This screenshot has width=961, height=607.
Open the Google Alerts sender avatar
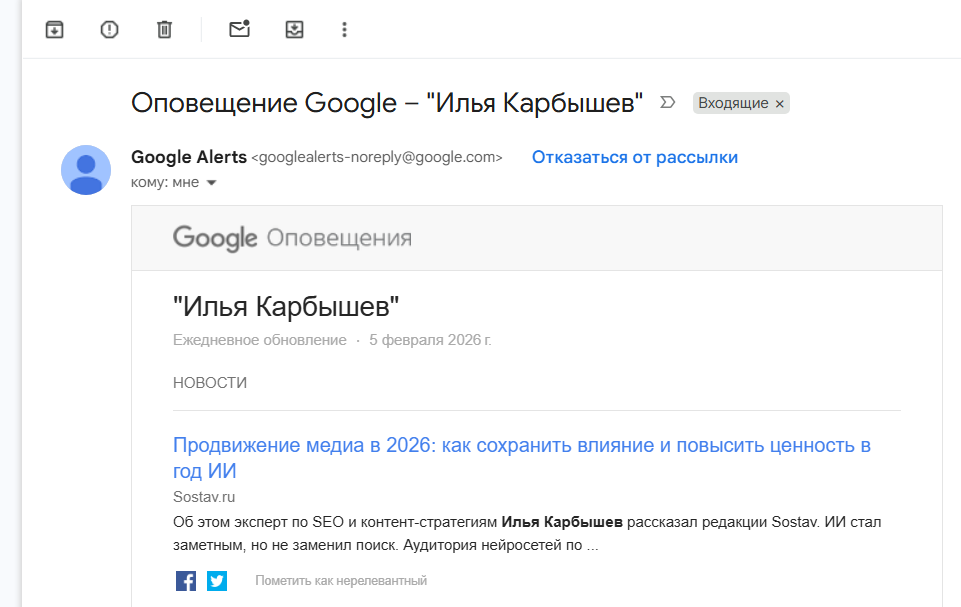pyautogui.click(x=86, y=170)
